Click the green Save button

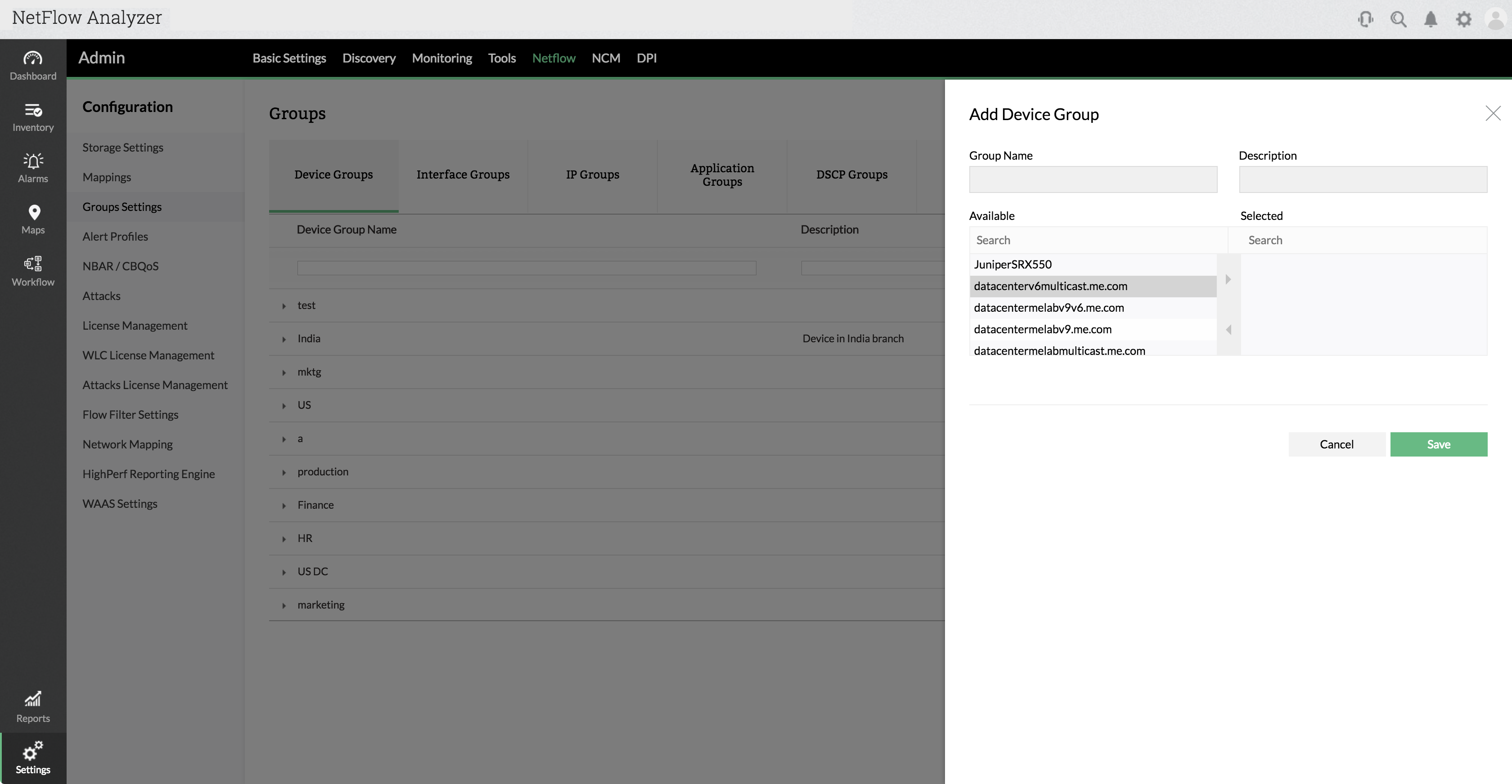(1438, 444)
